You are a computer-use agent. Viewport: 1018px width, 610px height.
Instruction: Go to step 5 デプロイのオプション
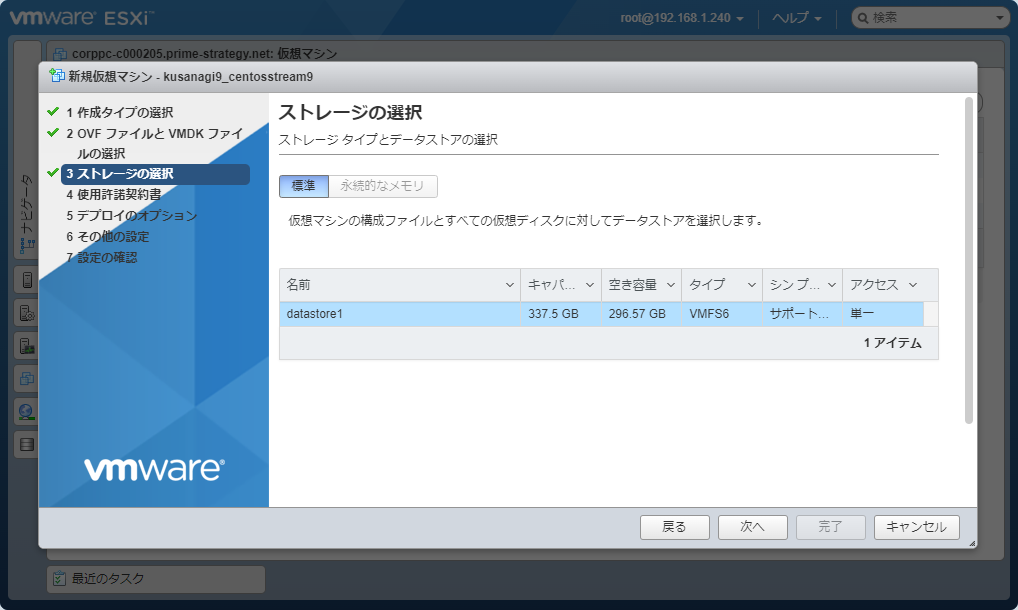pyautogui.click(x=131, y=215)
